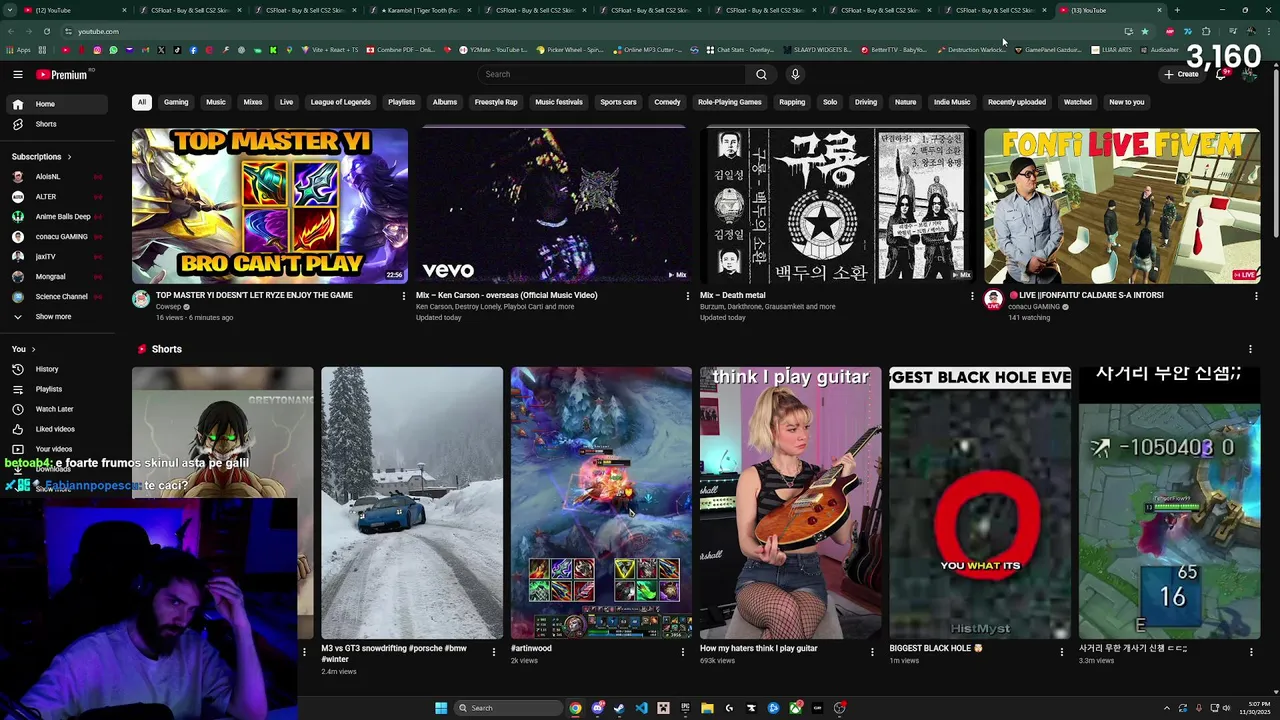The image size is (1280, 720).
Task: Open Anime Balls Deep channel
Action: pos(55,217)
